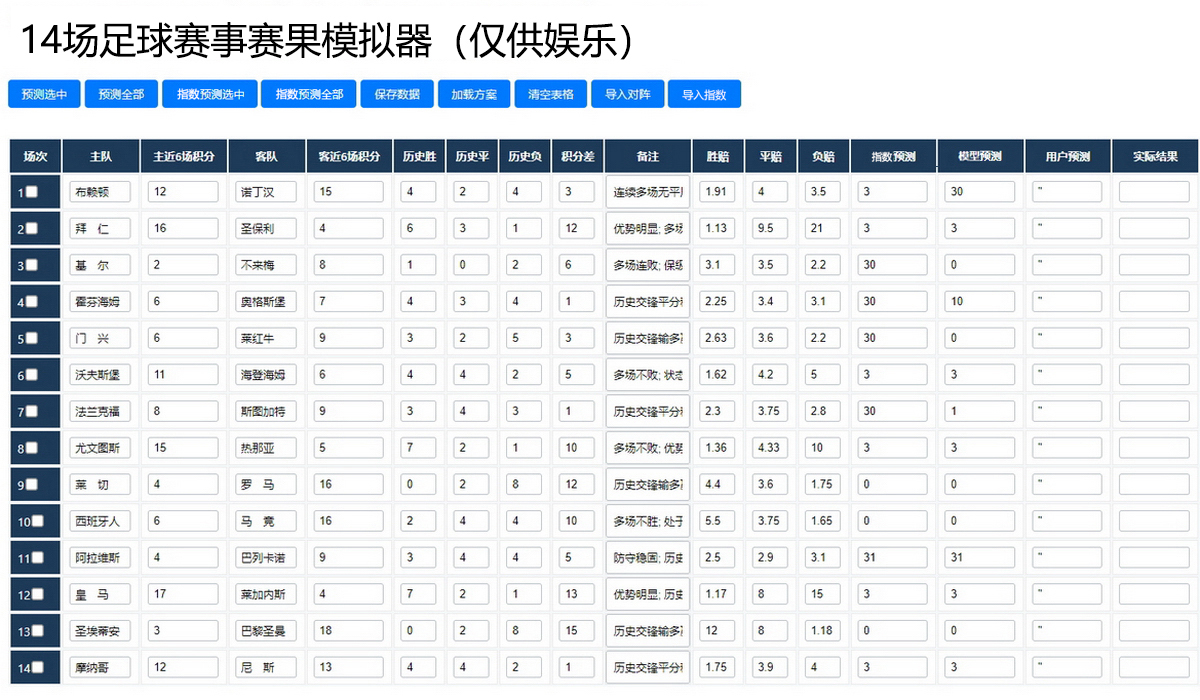The width and height of the screenshot is (1200, 700).
Task: Click away team field 巴黎圣曼
Action: pyautogui.click(x=266, y=631)
